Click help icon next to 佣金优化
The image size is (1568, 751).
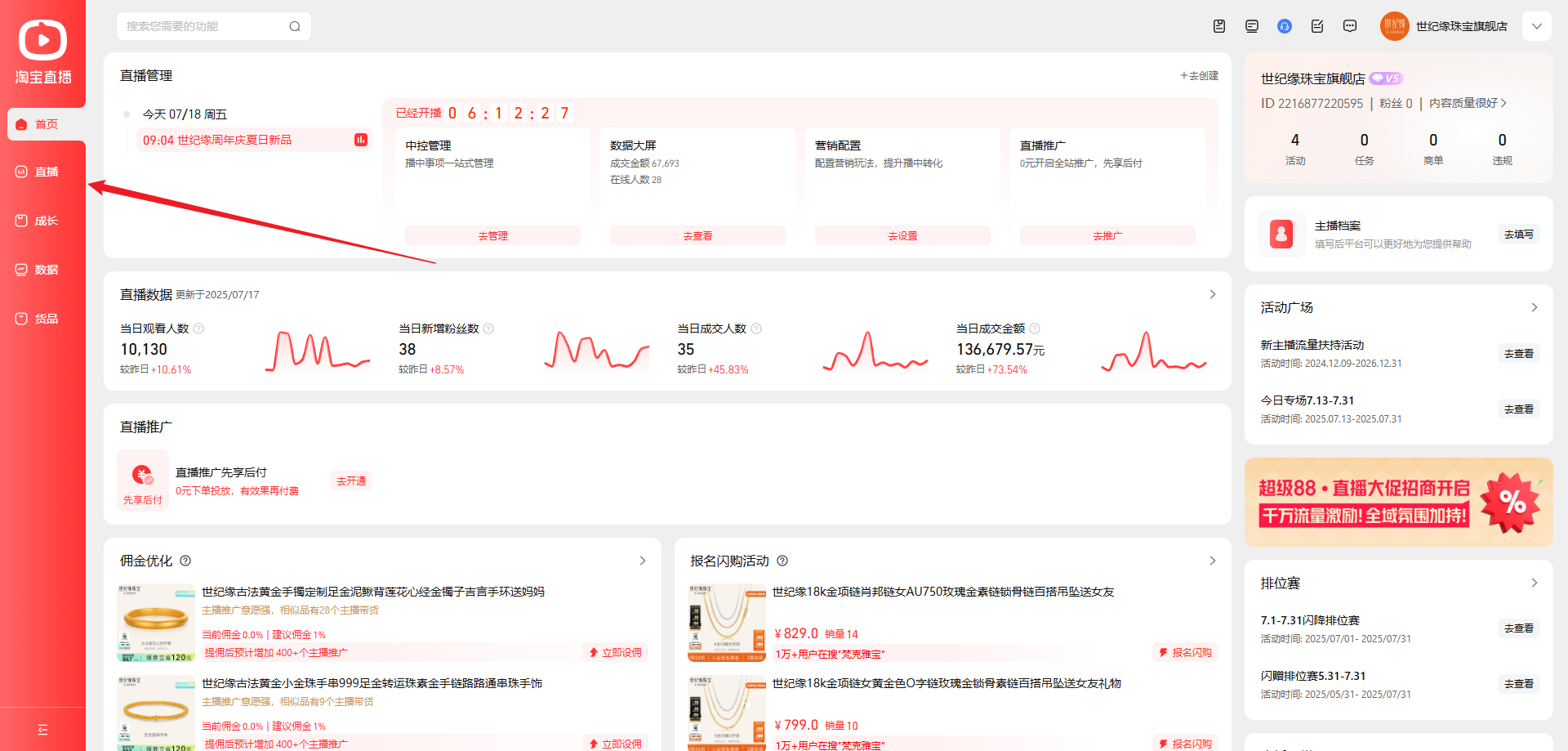point(185,561)
